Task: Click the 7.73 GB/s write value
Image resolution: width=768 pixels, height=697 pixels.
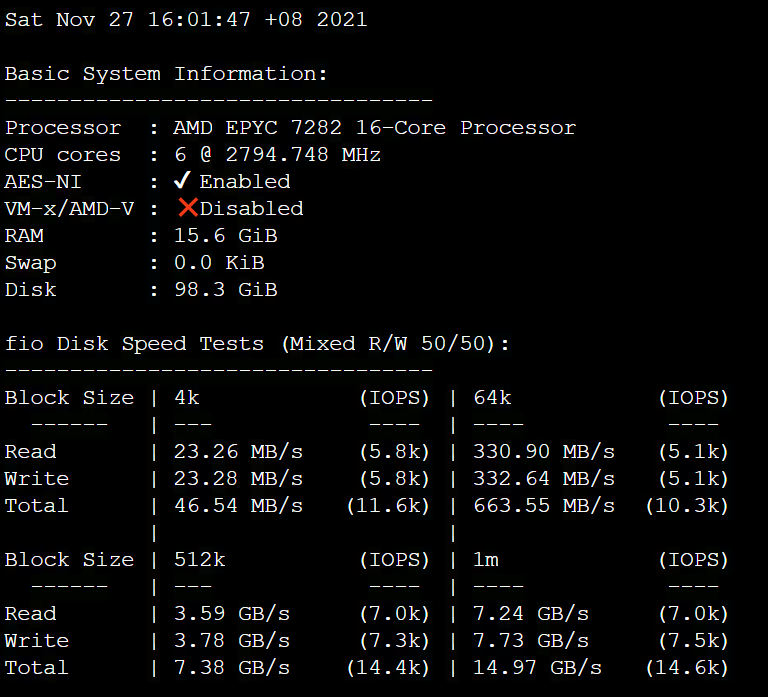Action: [x=531, y=641]
